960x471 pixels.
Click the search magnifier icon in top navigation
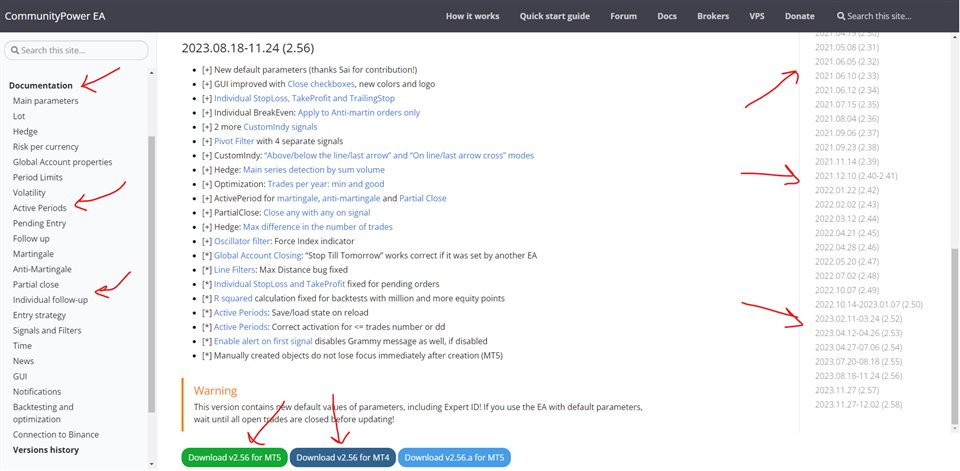[x=841, y=17]
